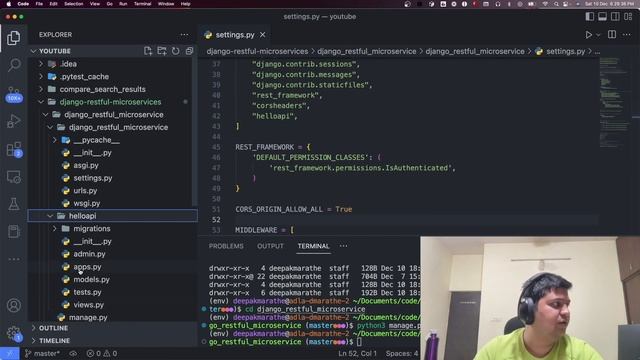The width and height of the screenshot is (640, 360).
Task: Open the Accounts menu
Action: [x=13, y=305]
